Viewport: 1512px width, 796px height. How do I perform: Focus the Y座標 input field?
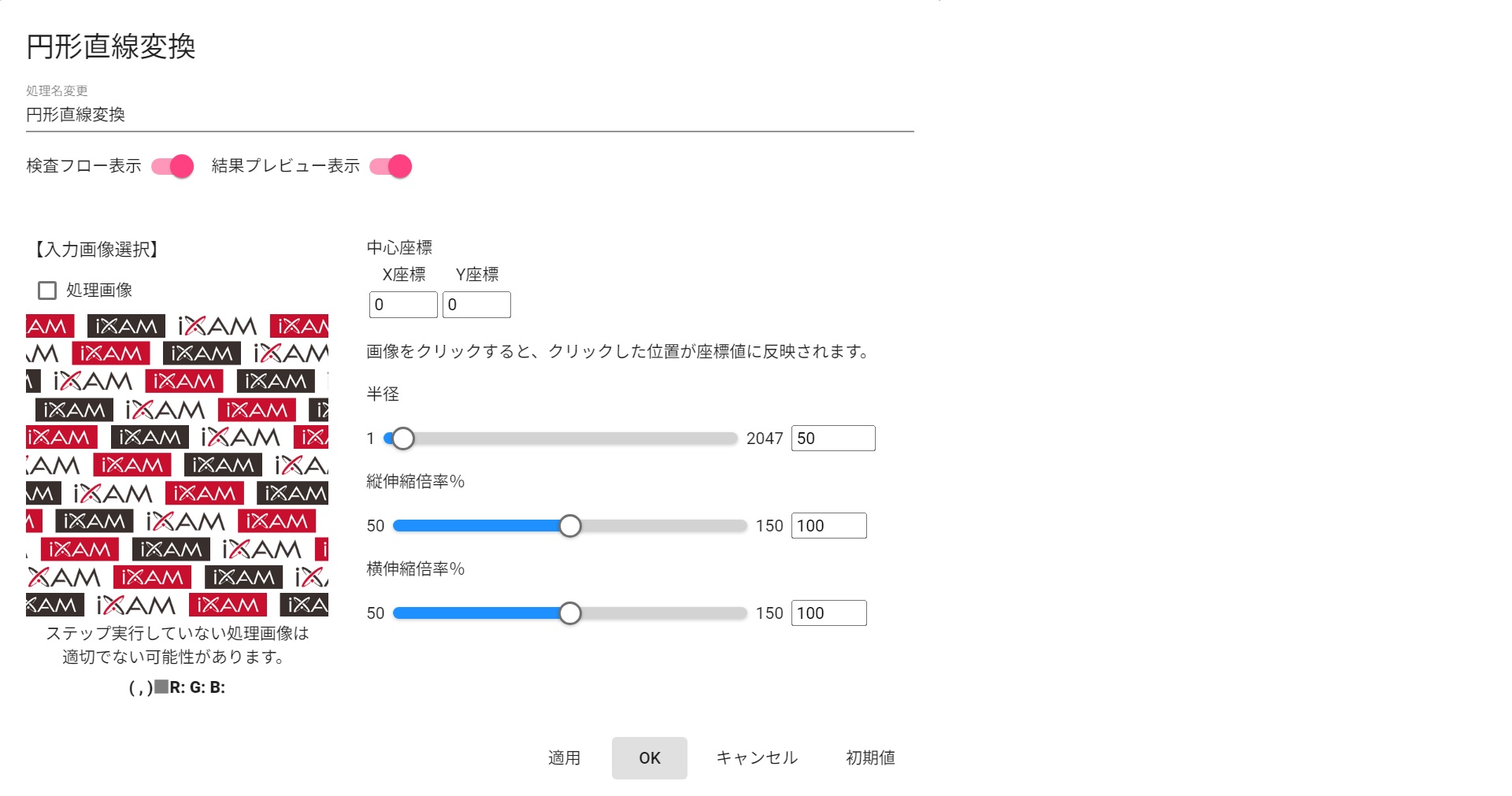pyautogui.click(x=476, y=305)
